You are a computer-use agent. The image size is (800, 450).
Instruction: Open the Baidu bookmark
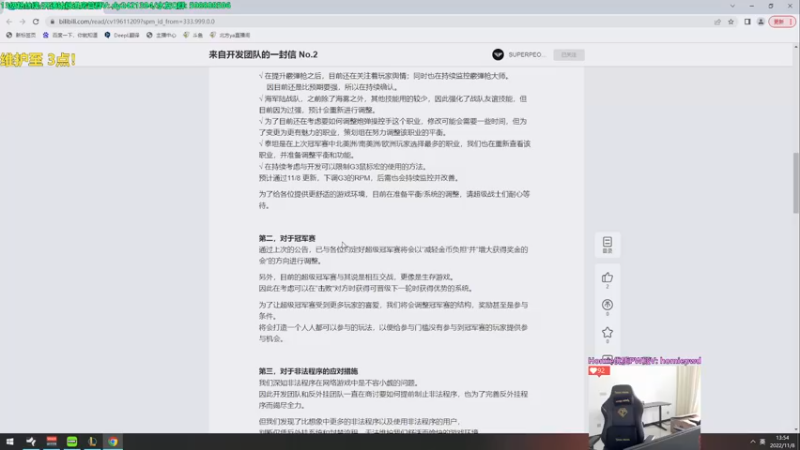[x=70, y=35]
